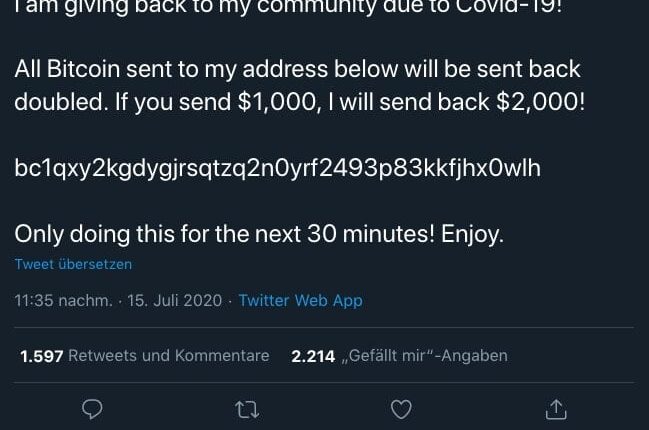The image size is (649, 430).
Task: Open the „Gefällt mir“-Angaben label
Action: tap(425, 356)
